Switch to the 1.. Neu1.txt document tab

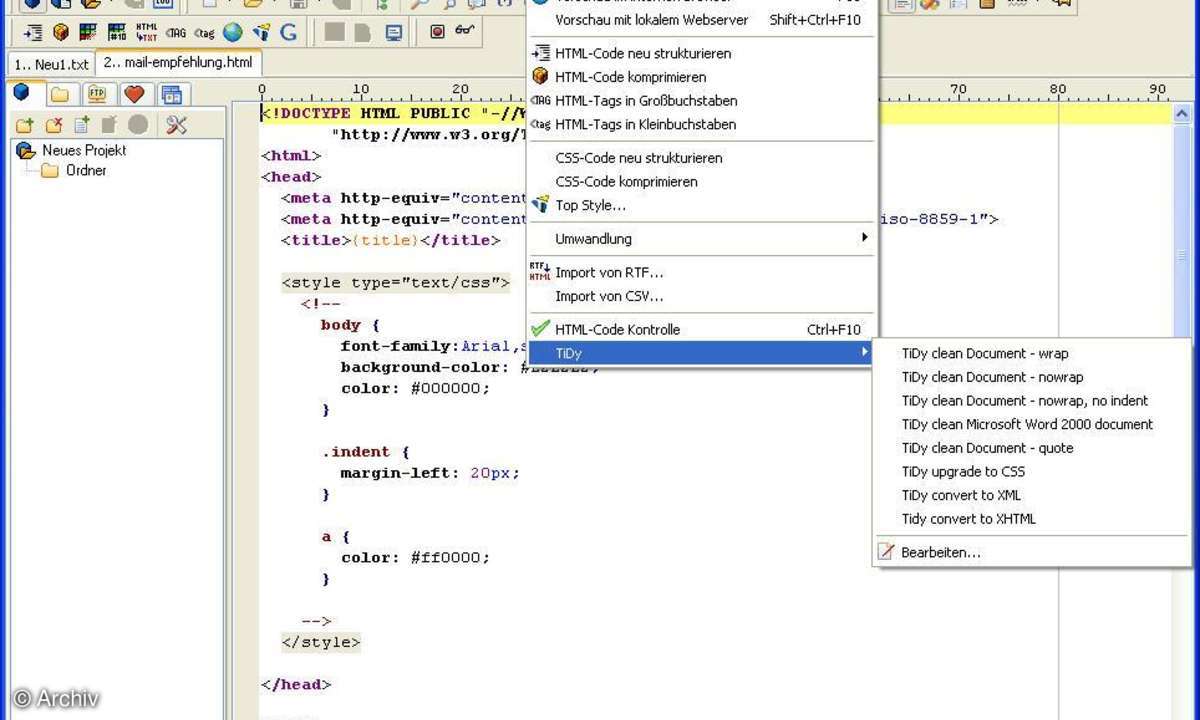[51, 64]
